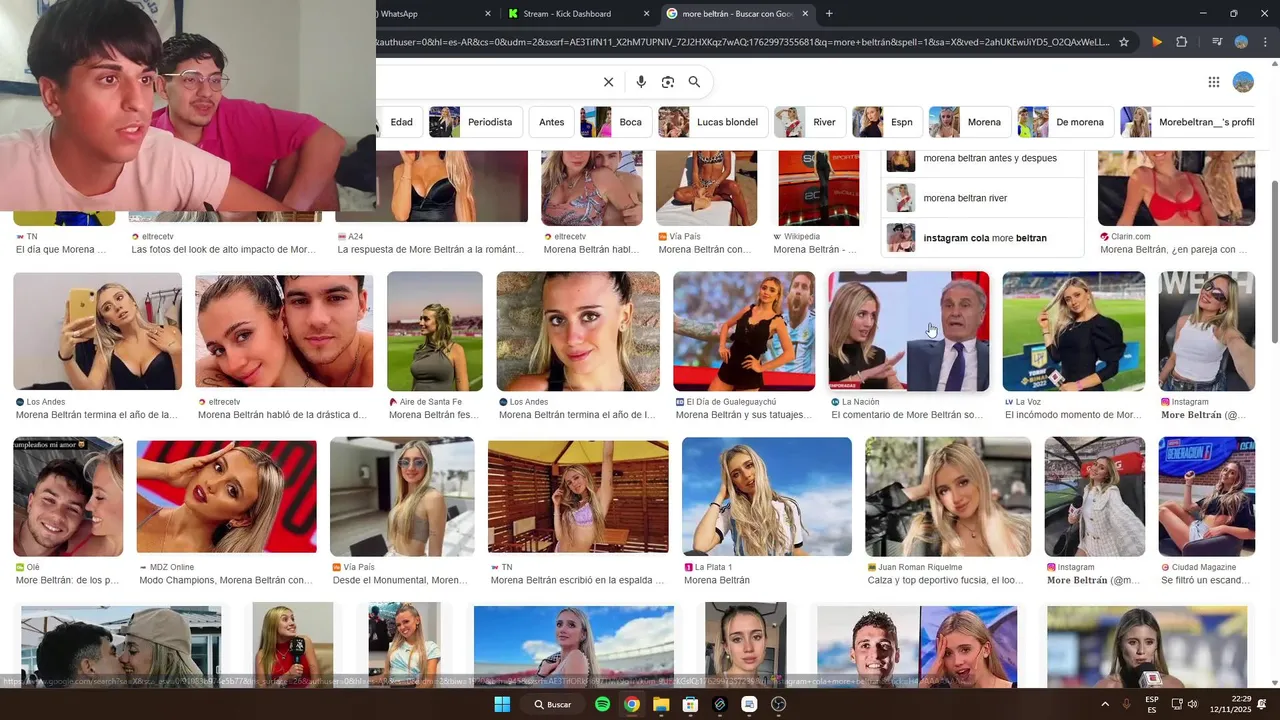1280x720 pixels.
Task: Bookmark this page with the star icon
Action: tap(1124, 42)
